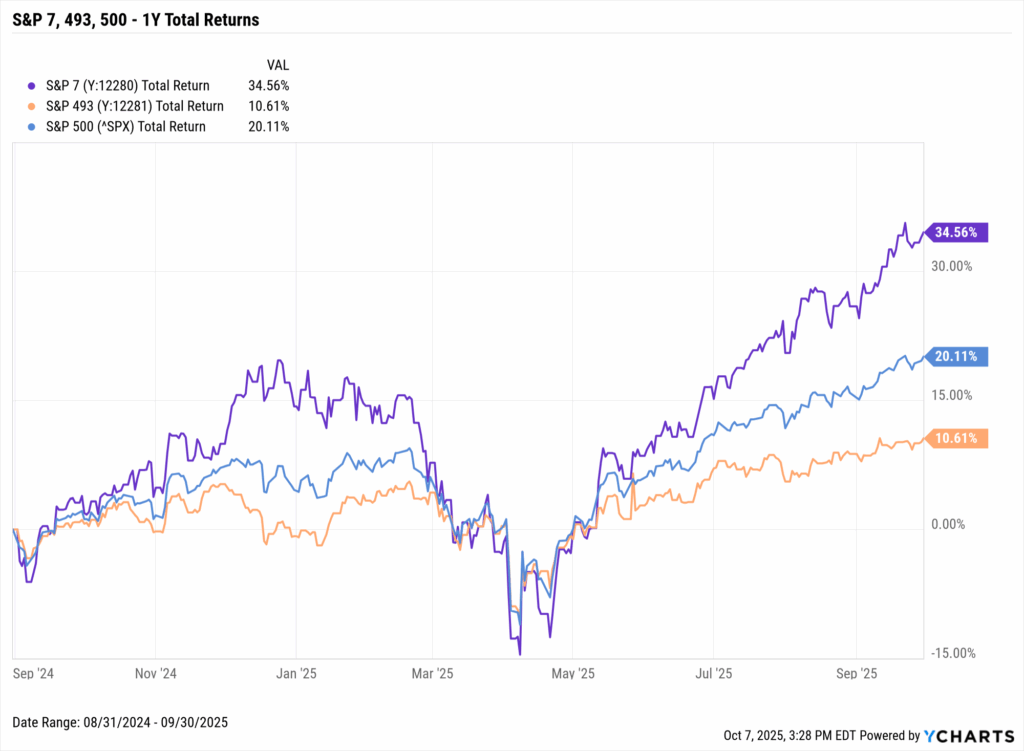Click the 34.56% value in legend table
The height and width of the screenshot is (751, 1024).
coord(268,87)
